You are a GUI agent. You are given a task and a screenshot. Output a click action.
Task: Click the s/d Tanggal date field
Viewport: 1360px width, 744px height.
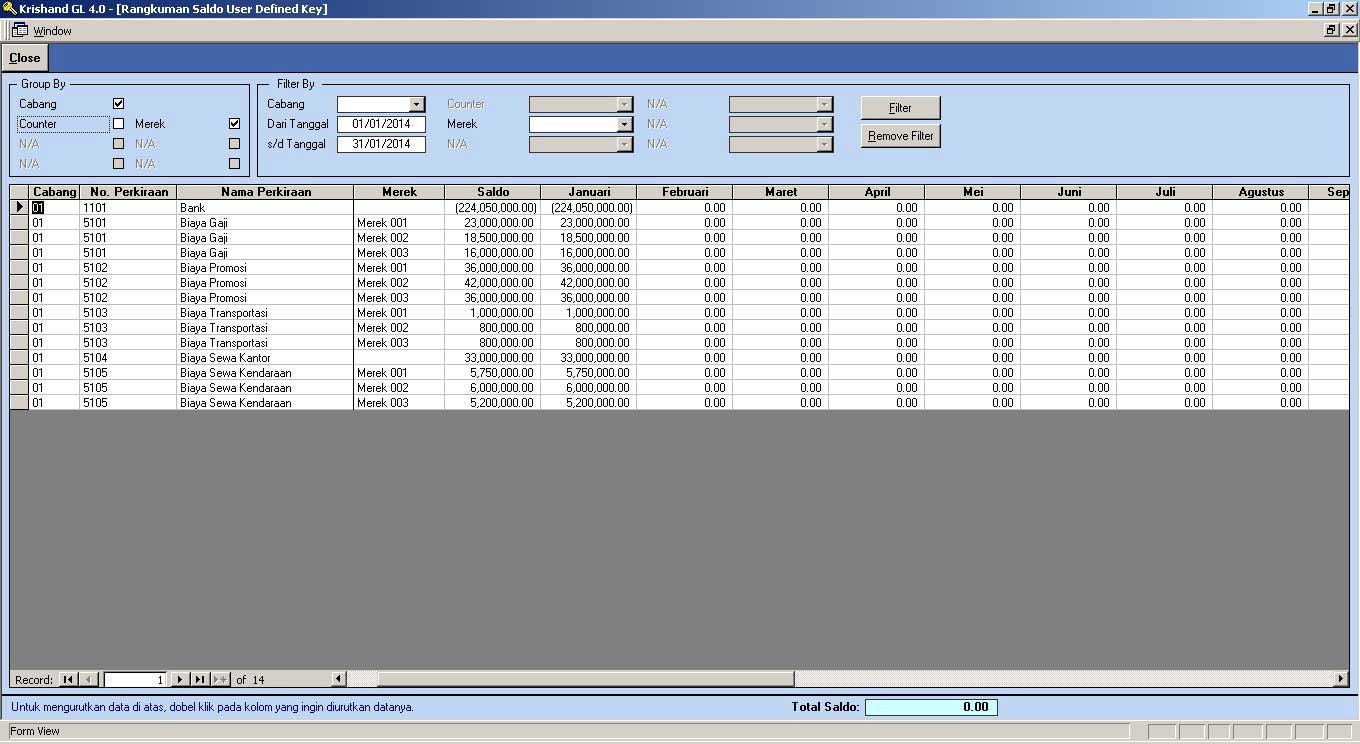(381, 144)
